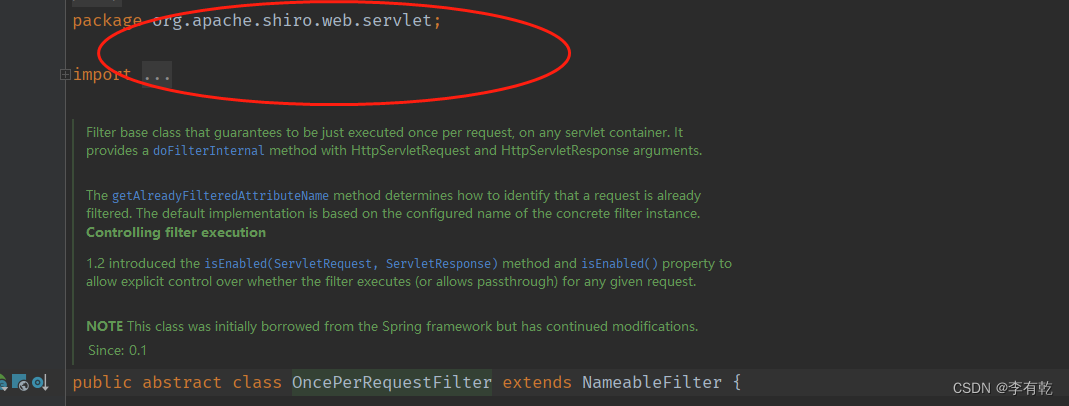Image resolution: width=1069 pixels, height=406 pixels.
Task: Expand the folded import statements plus icon
Action: [x=65, y=74]
